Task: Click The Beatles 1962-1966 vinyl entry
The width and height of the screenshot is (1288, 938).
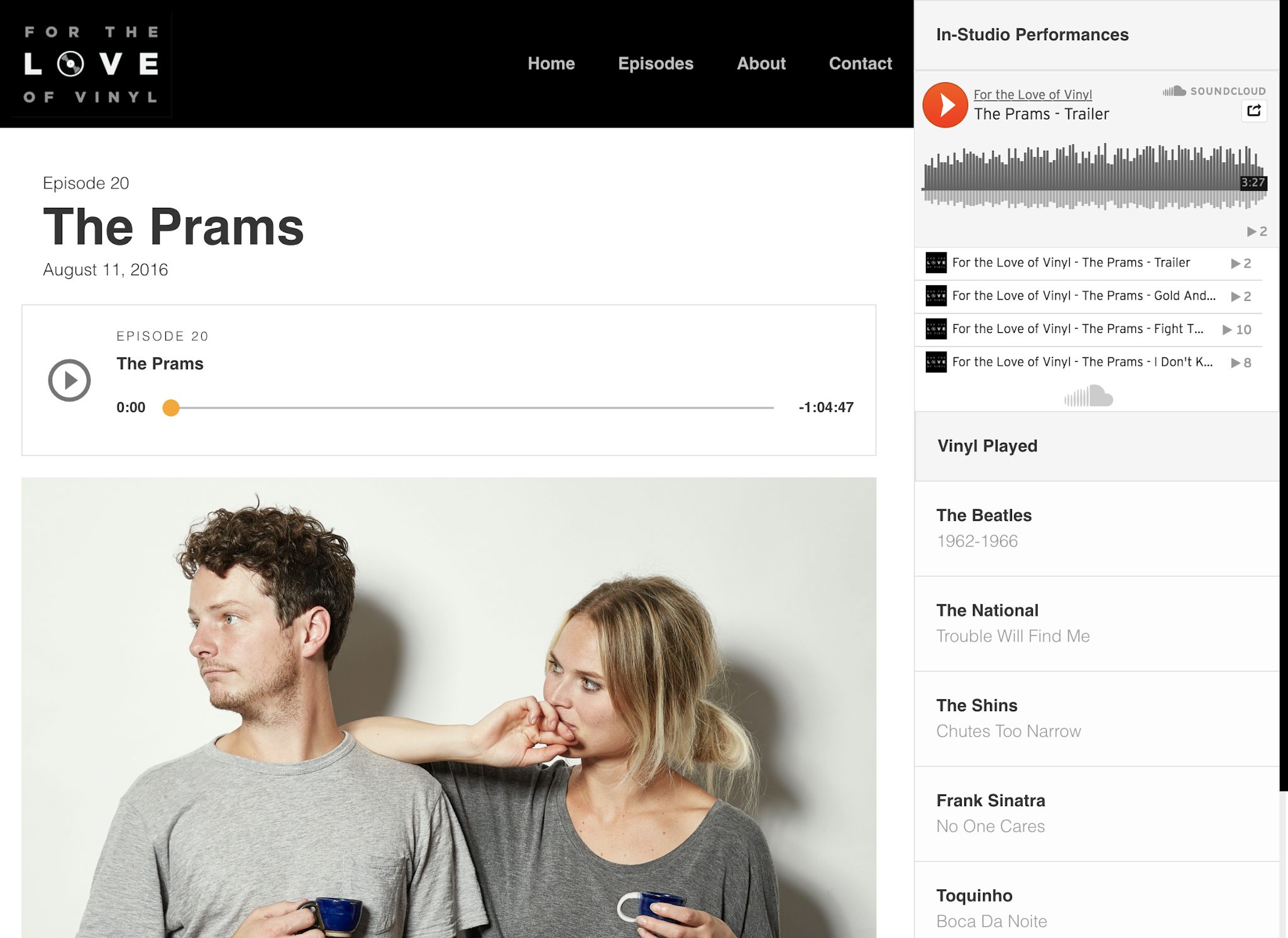Action: [1096, 528]
